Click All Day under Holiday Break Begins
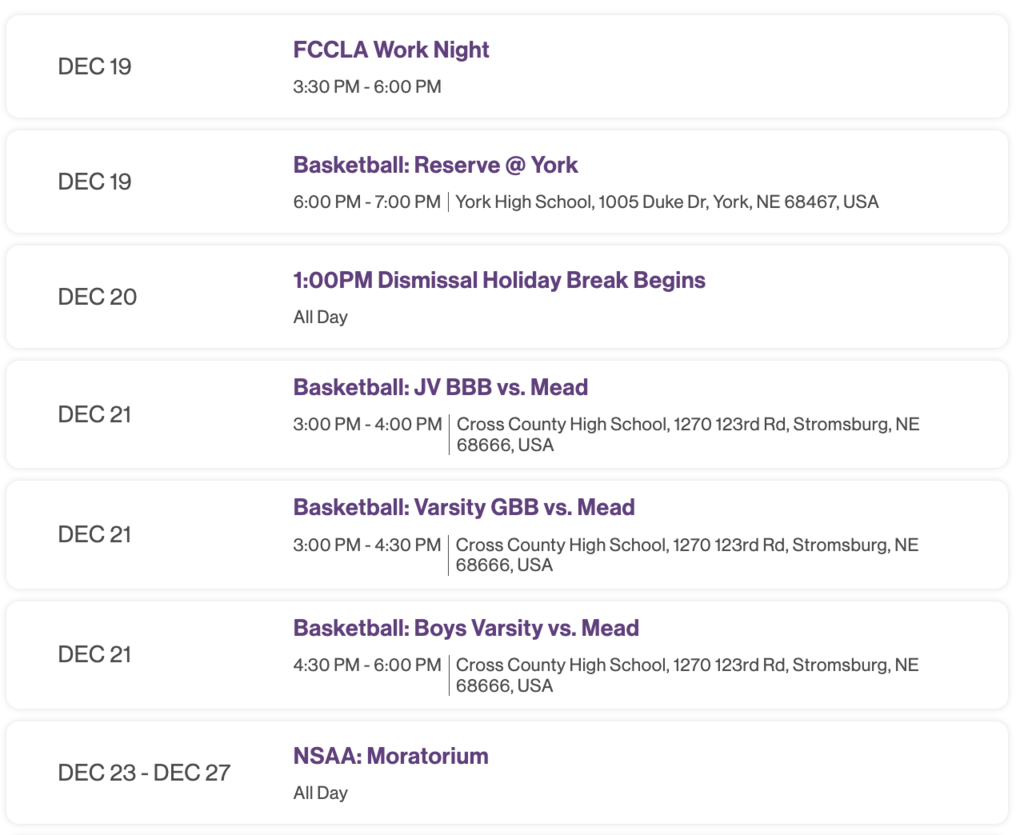Image resolution: width=1024 pixels, height=835 pixels. 320,317
